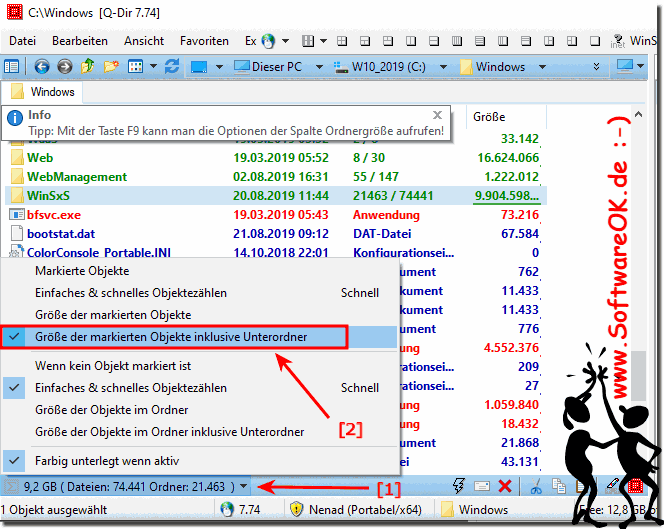This screenshot has height=529, width=664.
Task: Expand the Windows breadcrumb arrow
Action: [542, 67]
